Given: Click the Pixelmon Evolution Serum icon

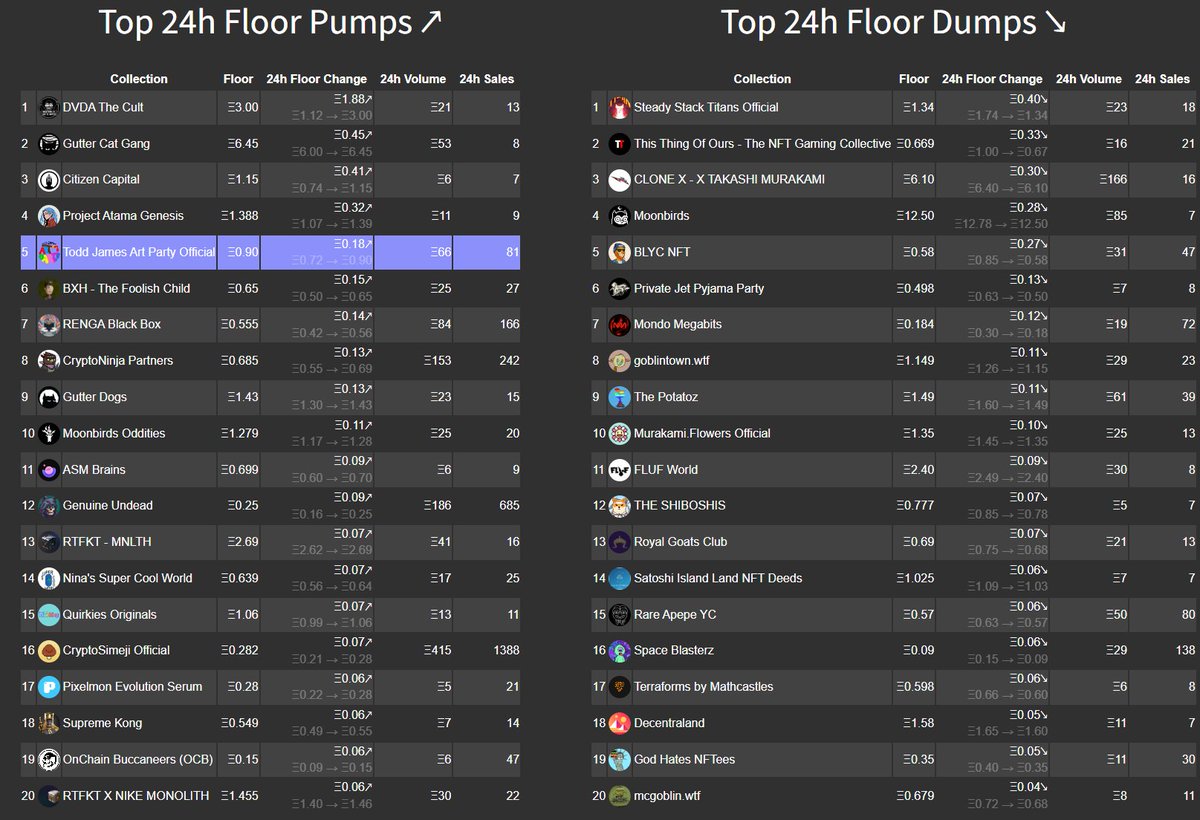Looking at the screenshot, I should pos(49,687).
